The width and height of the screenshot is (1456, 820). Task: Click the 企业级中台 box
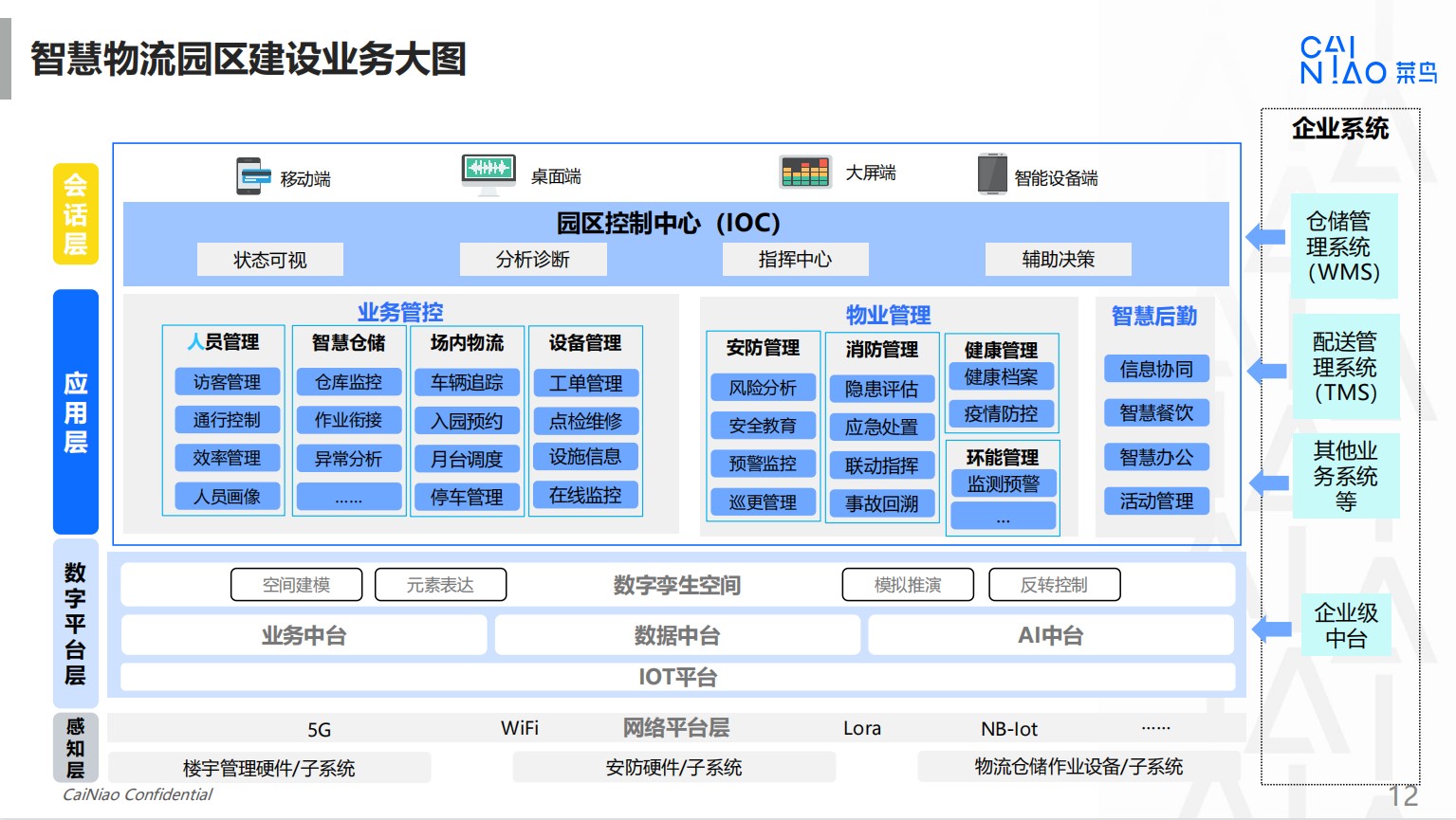pos(1346,625)
